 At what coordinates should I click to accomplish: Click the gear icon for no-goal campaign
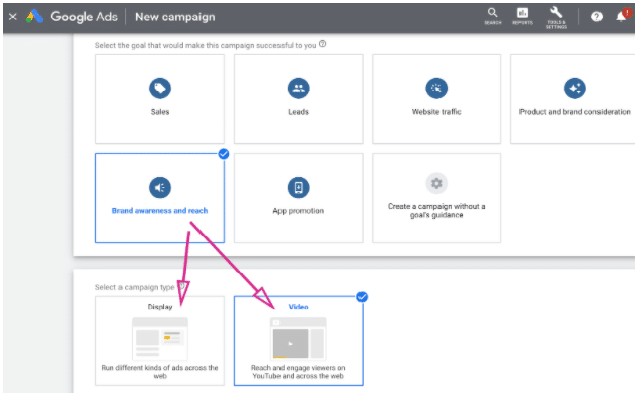click(x=436, y=184)
